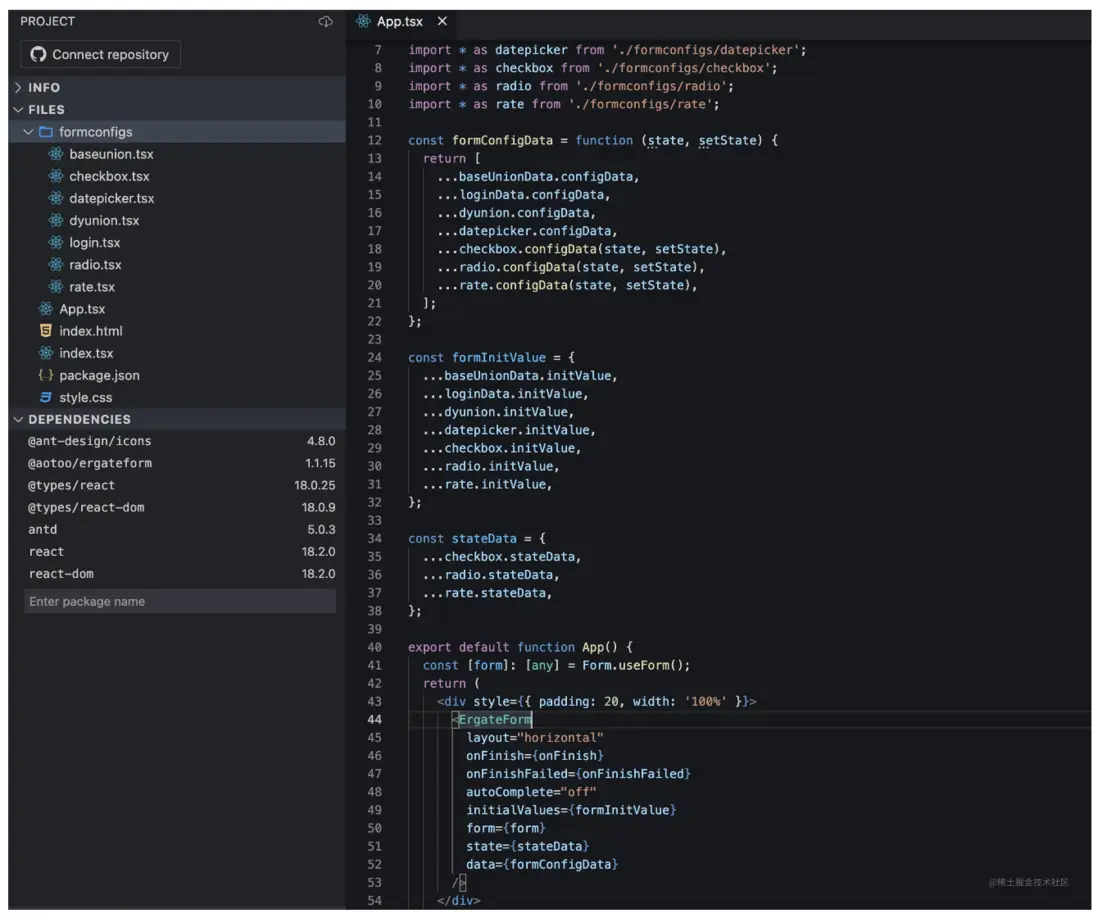Click the HTML5 icon beside index.html
Viewport: 1098px width, 918px height.
click(45, 331)
